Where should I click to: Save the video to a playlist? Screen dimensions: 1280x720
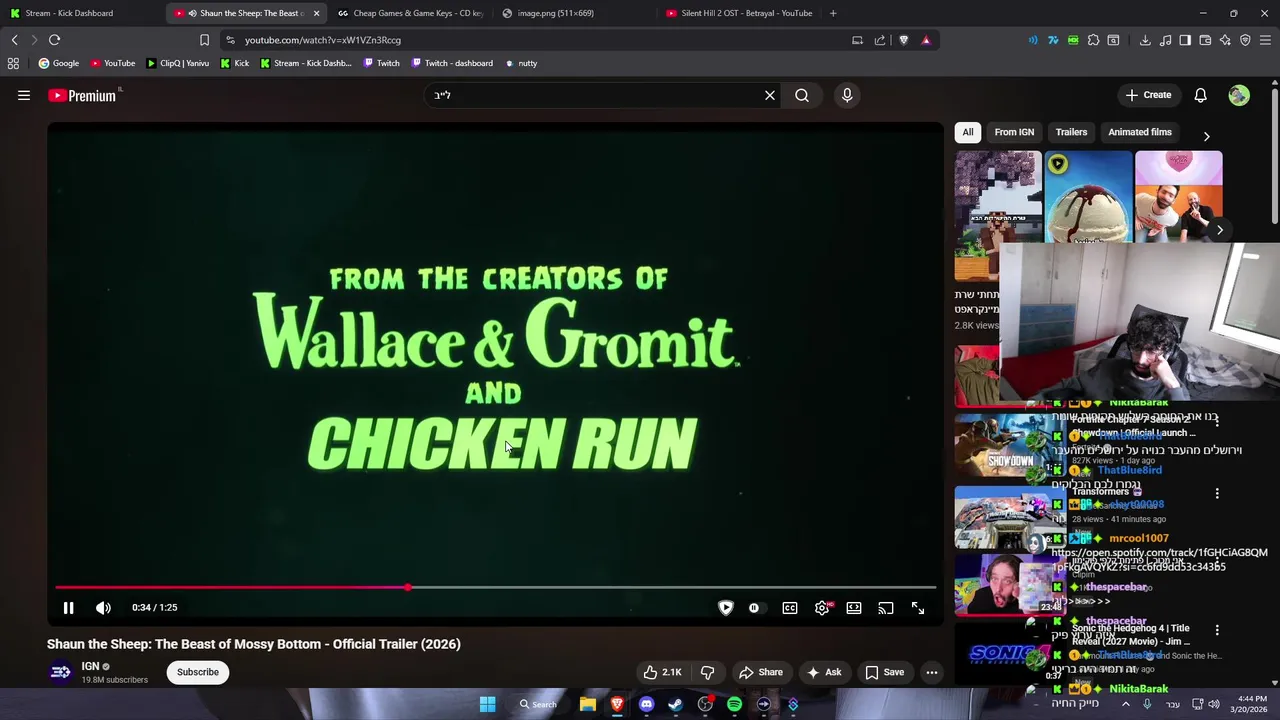pos(885,672)
